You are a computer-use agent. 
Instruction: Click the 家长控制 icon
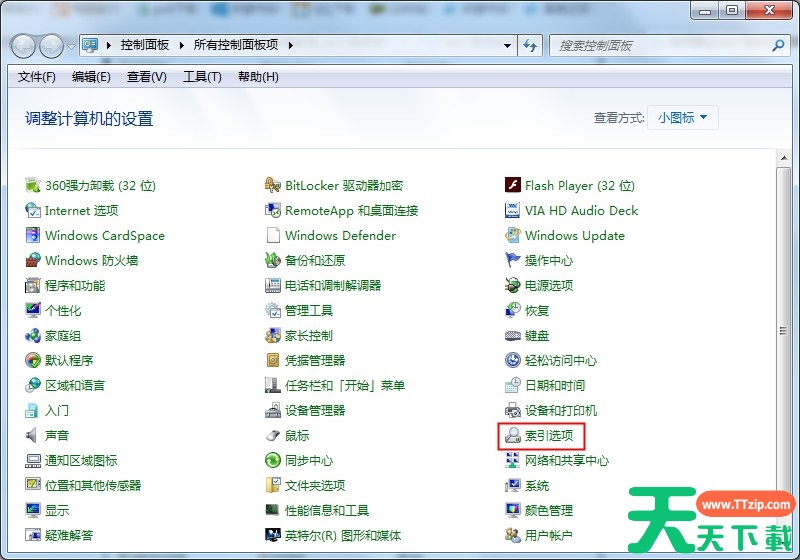coord(273,336)
